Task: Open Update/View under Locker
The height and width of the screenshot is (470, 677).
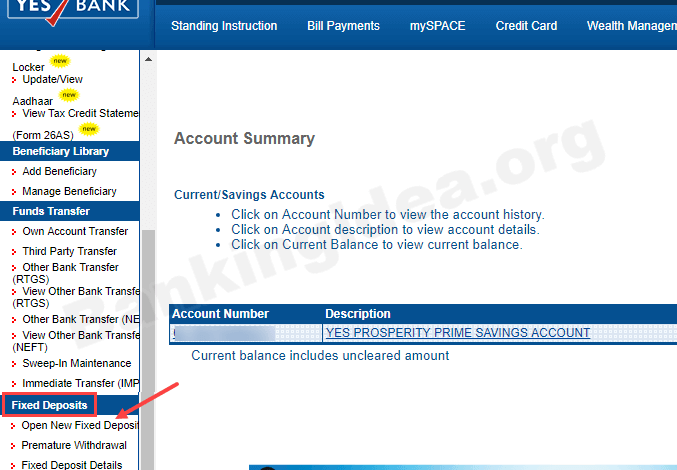Action: 52,79
